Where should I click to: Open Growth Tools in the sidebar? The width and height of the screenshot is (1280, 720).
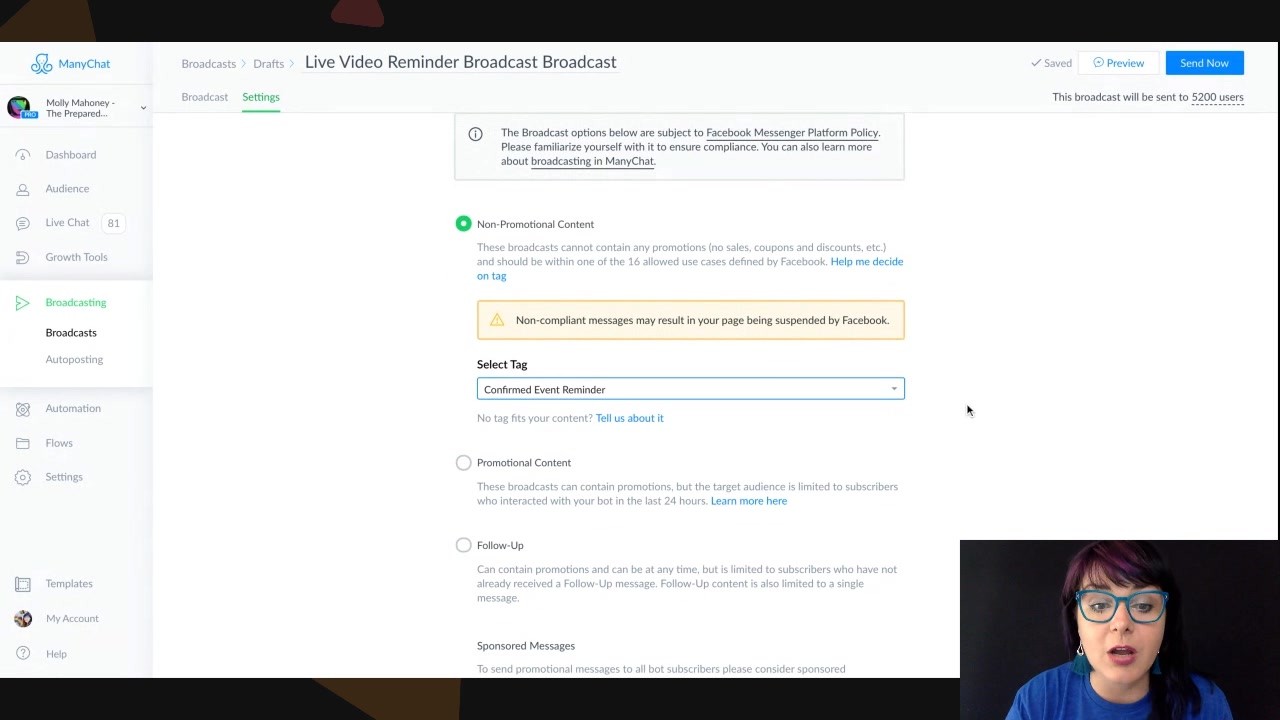[76, 257]
